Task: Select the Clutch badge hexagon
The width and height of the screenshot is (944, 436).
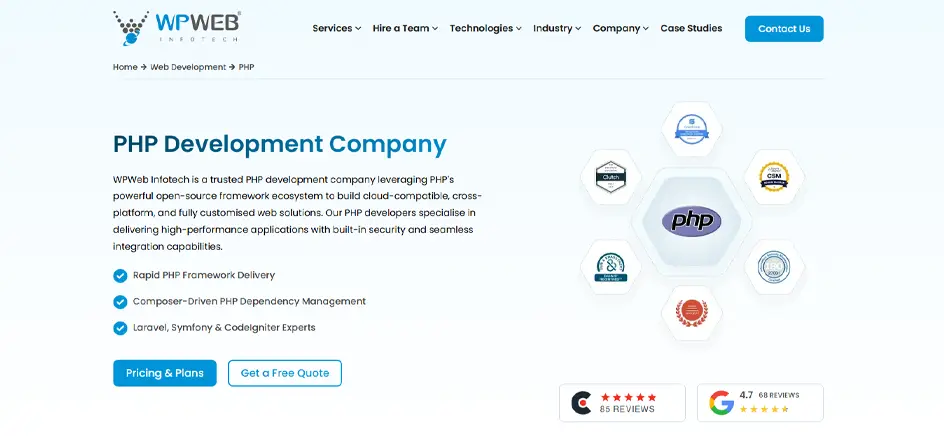Action: [x=611, y=176]
